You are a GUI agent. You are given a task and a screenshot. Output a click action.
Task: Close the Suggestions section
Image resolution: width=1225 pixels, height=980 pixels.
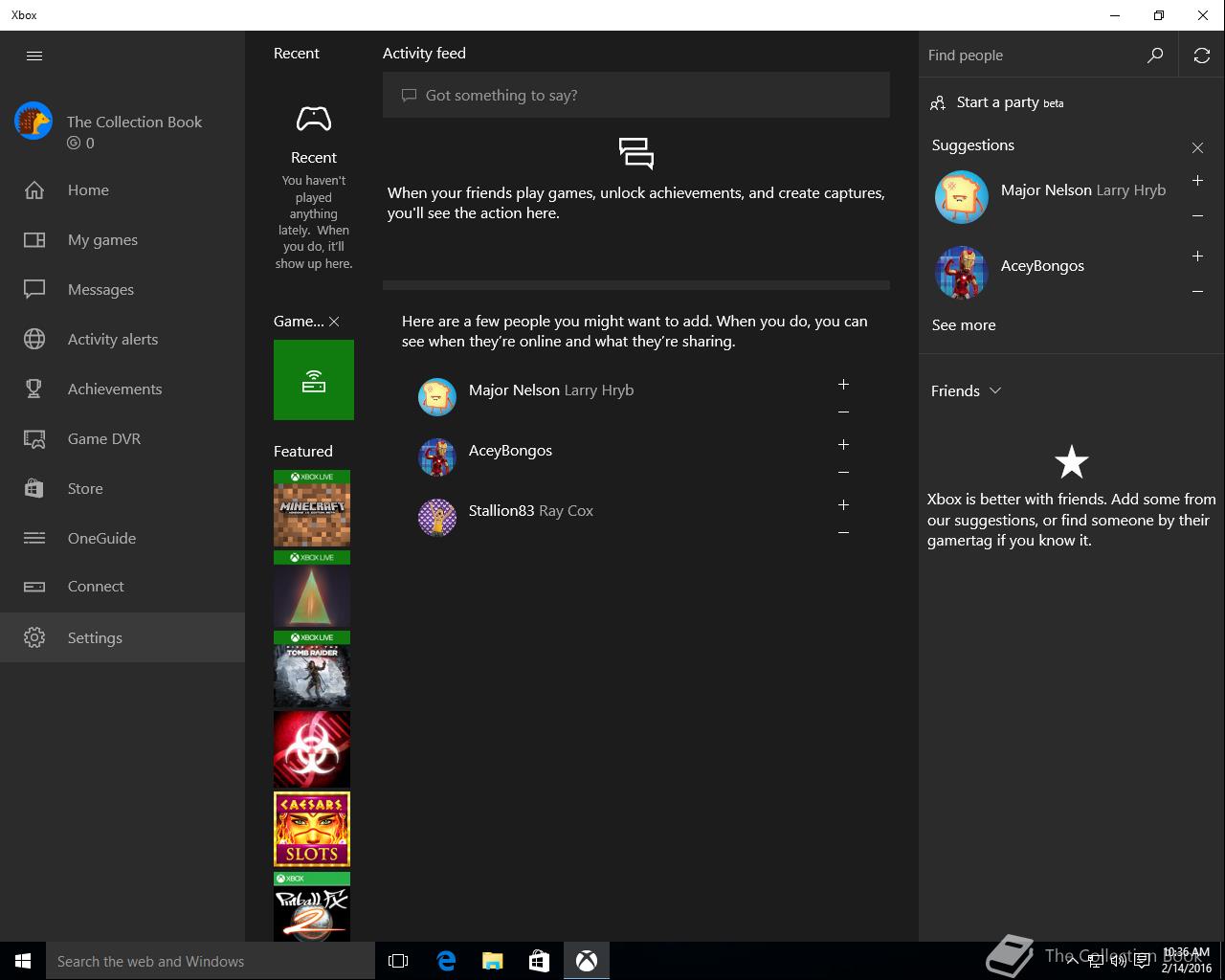click(x=1197, y=147)
